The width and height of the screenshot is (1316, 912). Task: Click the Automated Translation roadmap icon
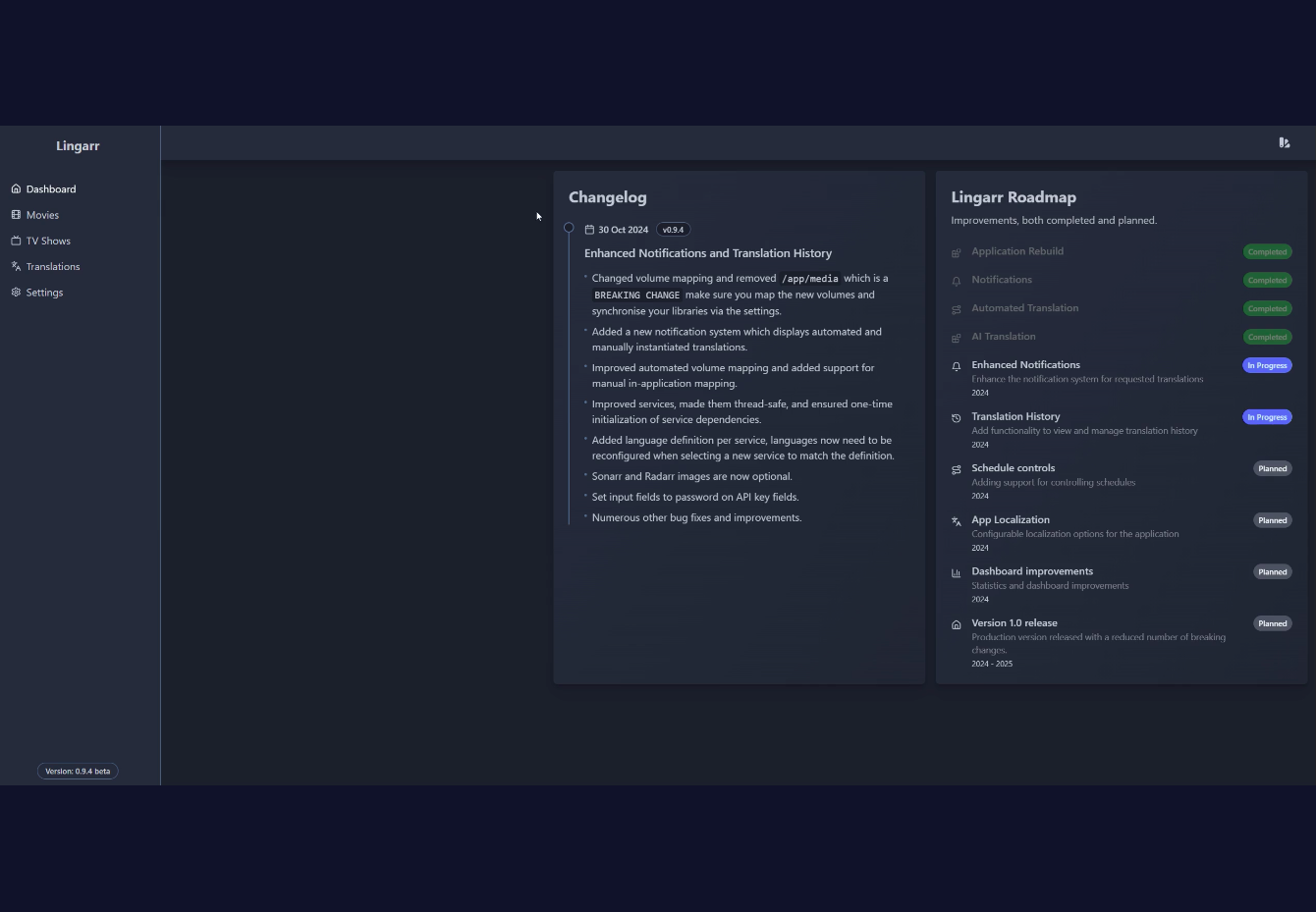coord(957,309)
